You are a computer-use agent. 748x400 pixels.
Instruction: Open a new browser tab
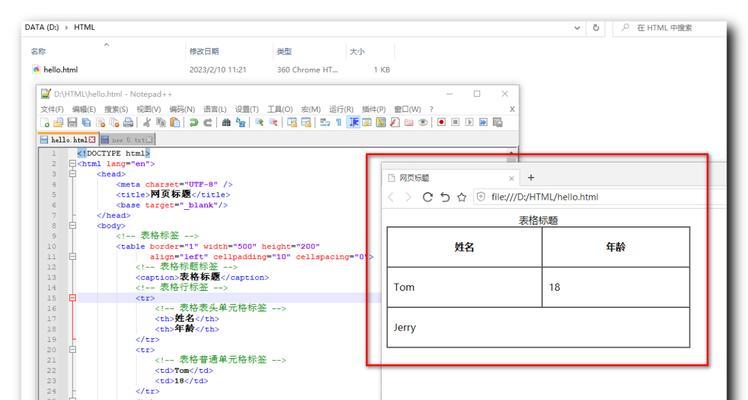point(531,178)
